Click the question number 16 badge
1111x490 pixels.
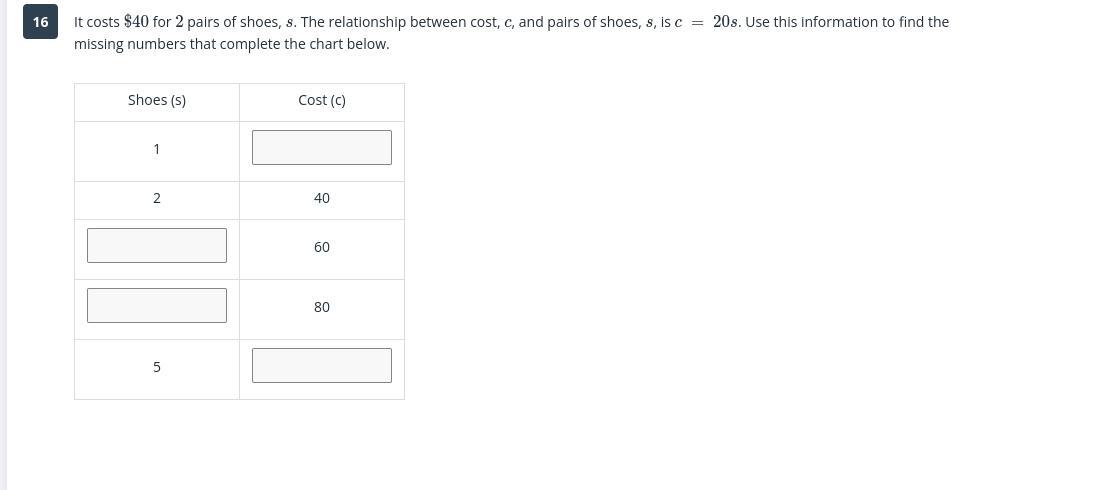40,22
